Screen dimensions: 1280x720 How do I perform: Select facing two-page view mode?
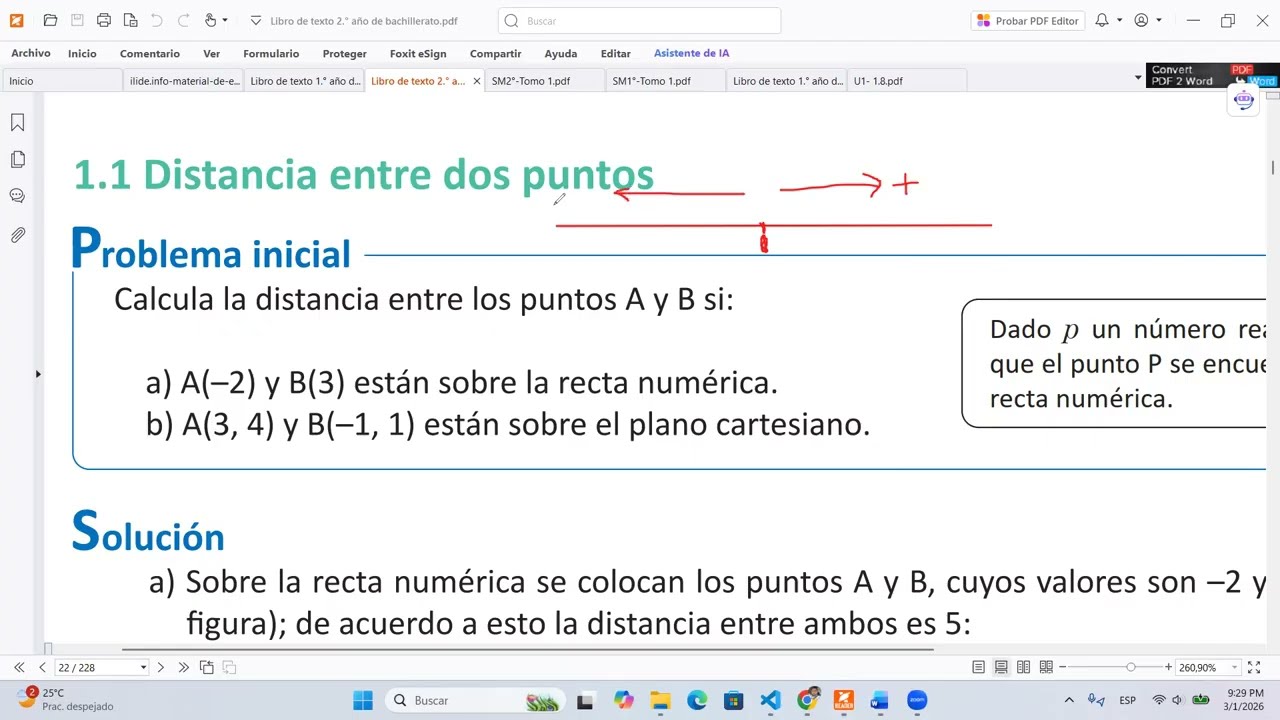(x=1024, y=667)
